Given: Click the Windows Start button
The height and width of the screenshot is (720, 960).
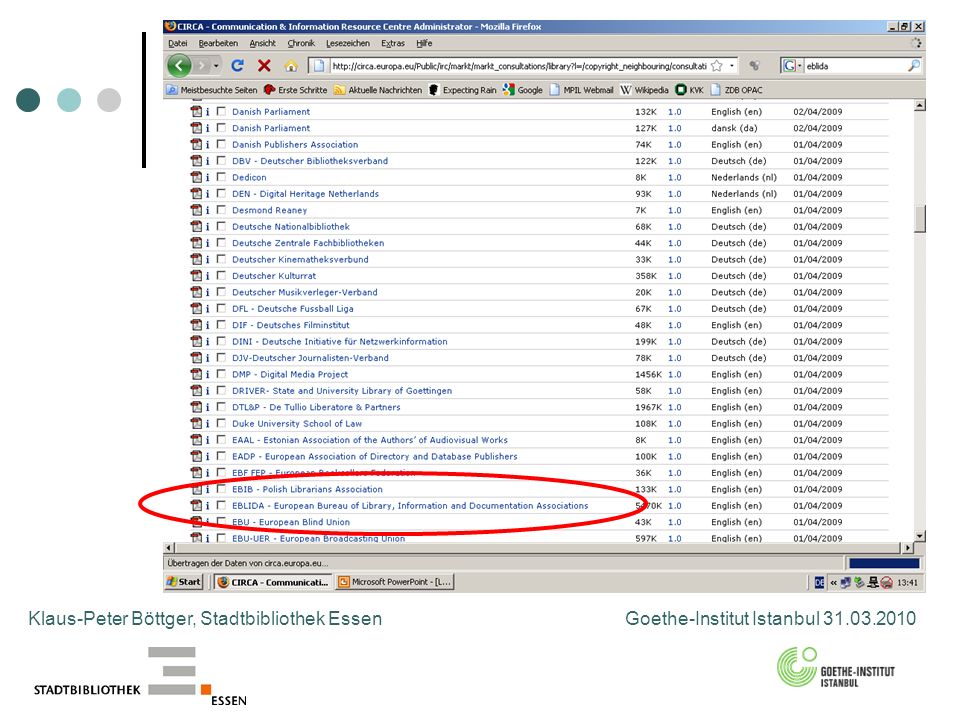Looking at the screenshot, I should coord(184,582).
